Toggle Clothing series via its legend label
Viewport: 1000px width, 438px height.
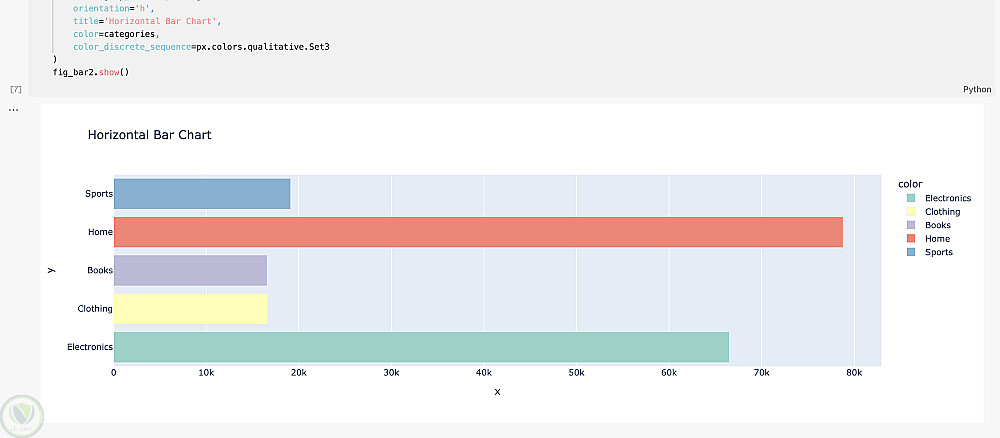[942, 212]
